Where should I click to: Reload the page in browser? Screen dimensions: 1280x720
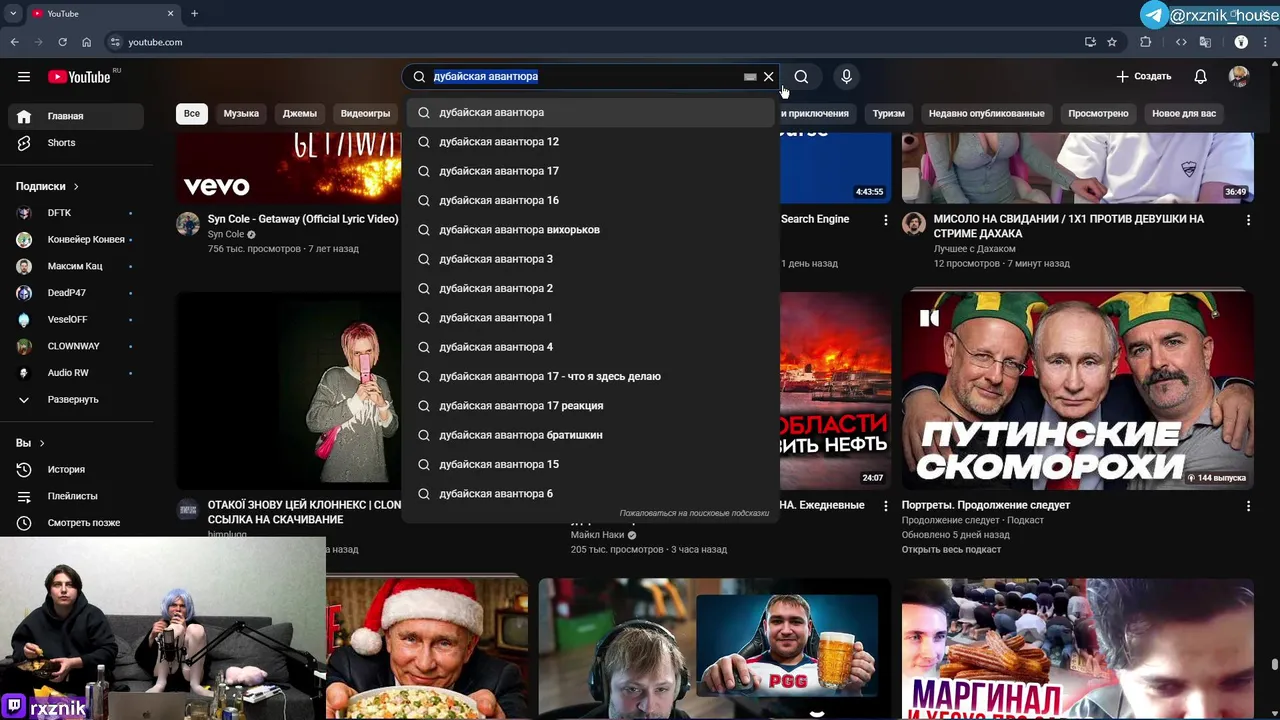tap(62, 42)
